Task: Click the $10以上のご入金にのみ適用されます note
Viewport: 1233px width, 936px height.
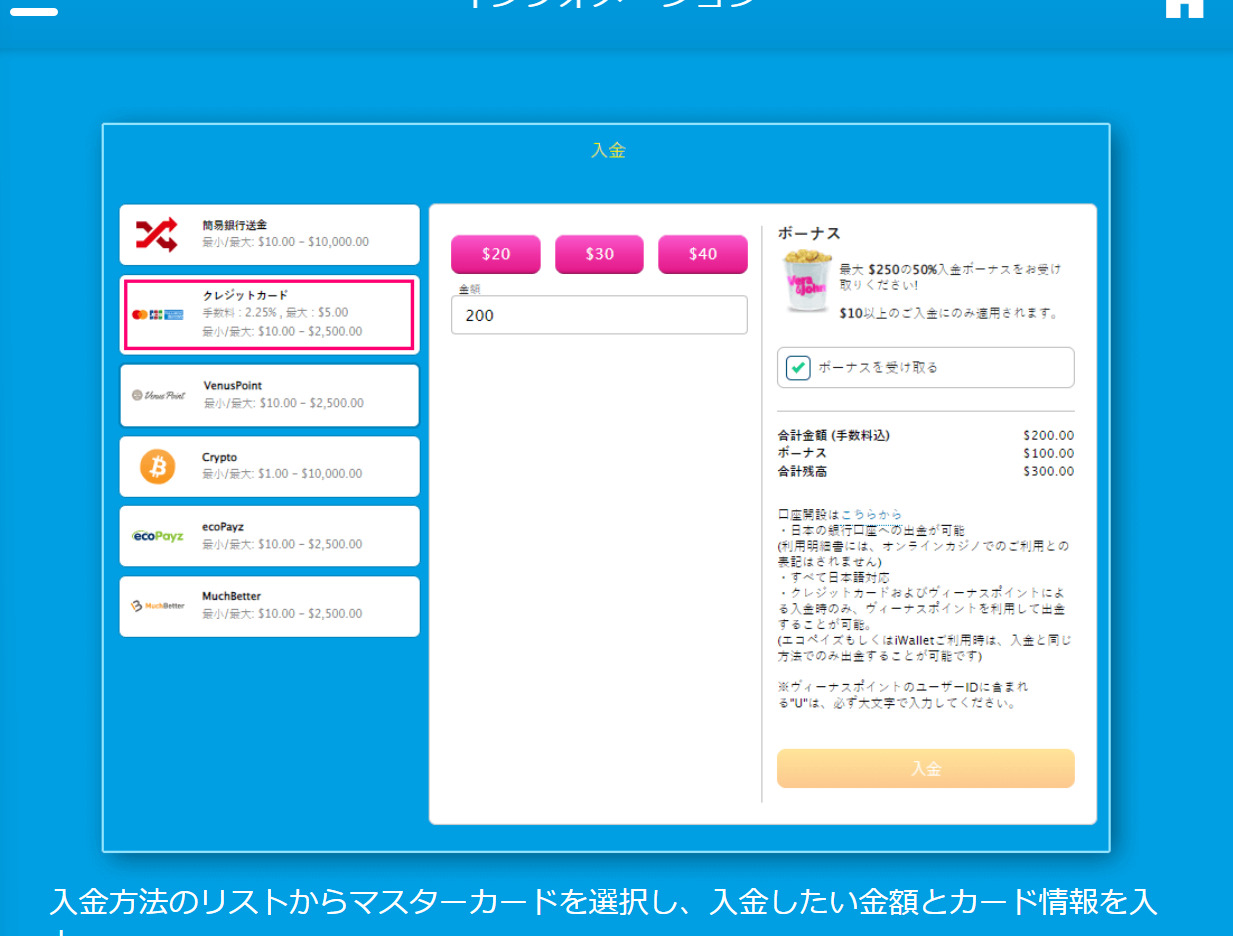Action: (x=949, y=313)
